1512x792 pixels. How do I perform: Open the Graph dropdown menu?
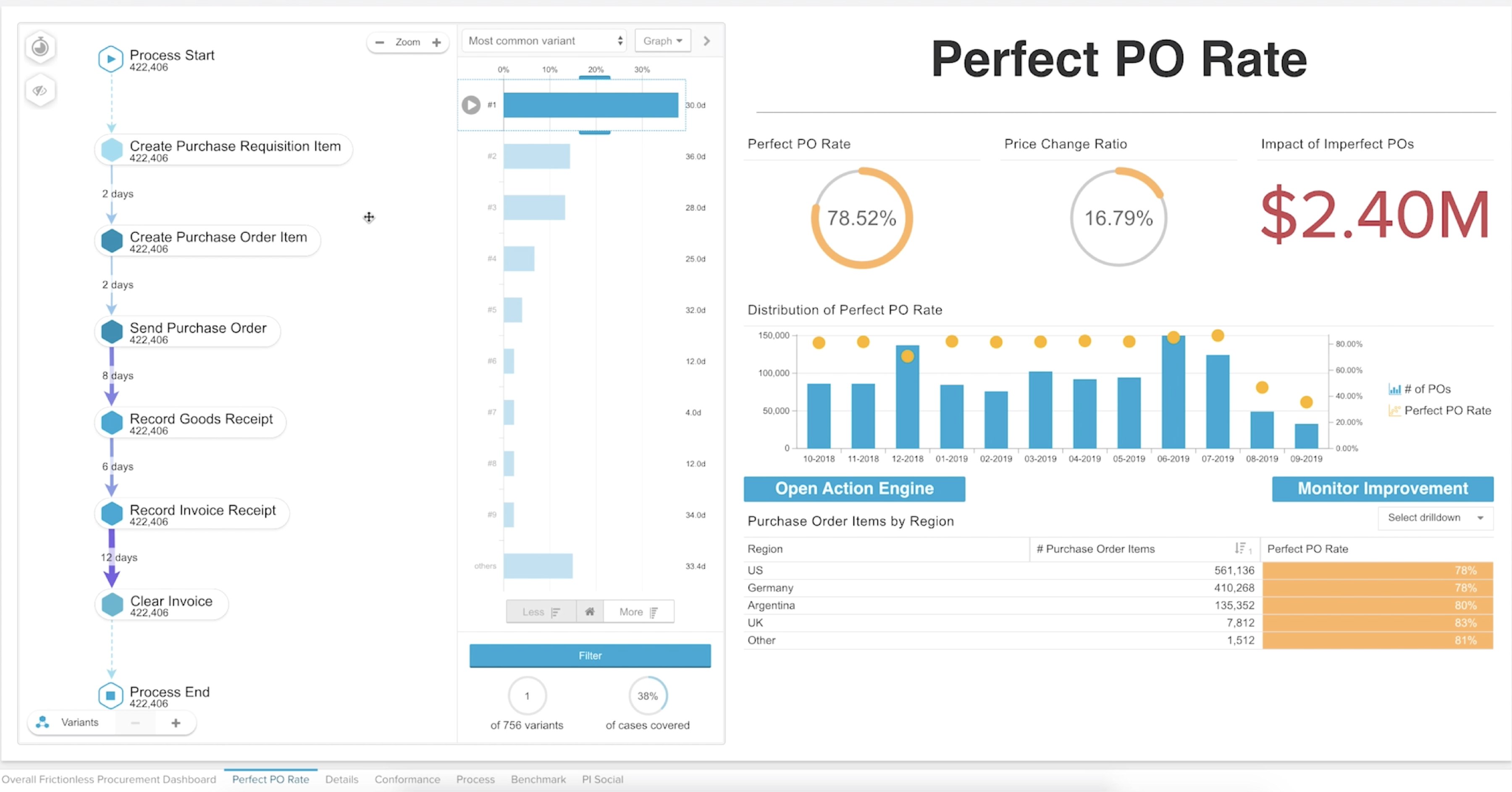tap(662, 41)
